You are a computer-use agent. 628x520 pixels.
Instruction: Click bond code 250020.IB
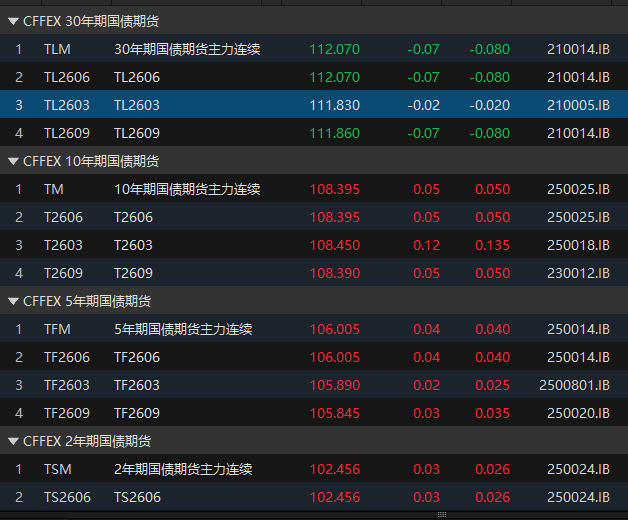(578, 413)
